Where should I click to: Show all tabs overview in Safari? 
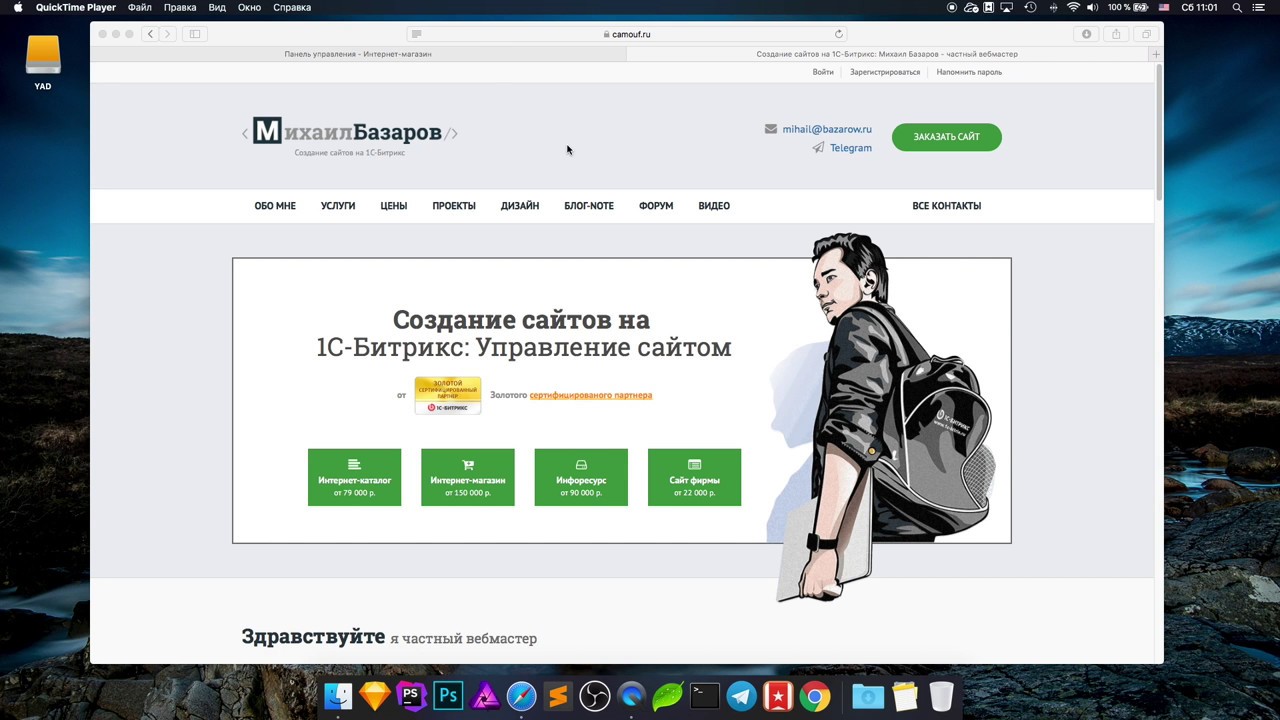[1146, 34]
